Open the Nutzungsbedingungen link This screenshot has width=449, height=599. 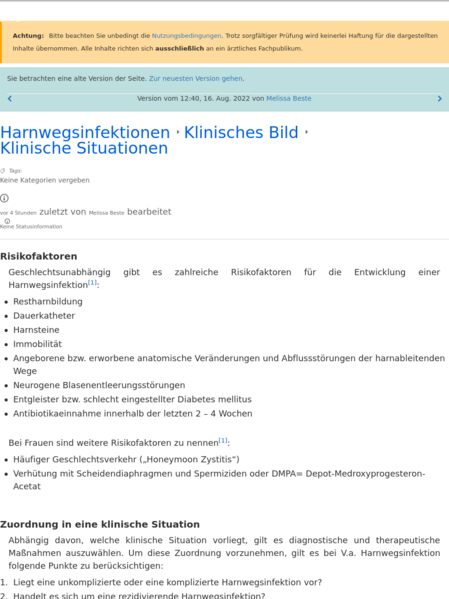tap(186, 36)
